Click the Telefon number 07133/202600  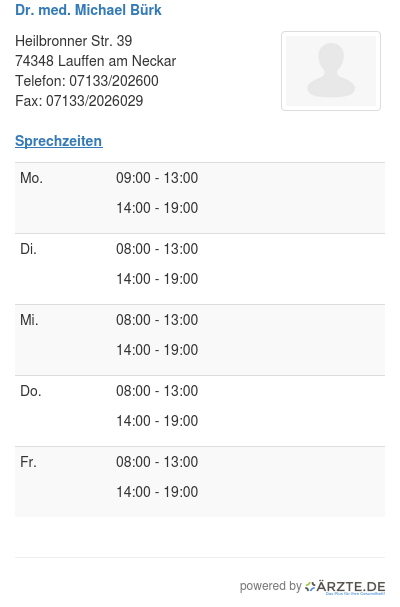pos(113,81)
